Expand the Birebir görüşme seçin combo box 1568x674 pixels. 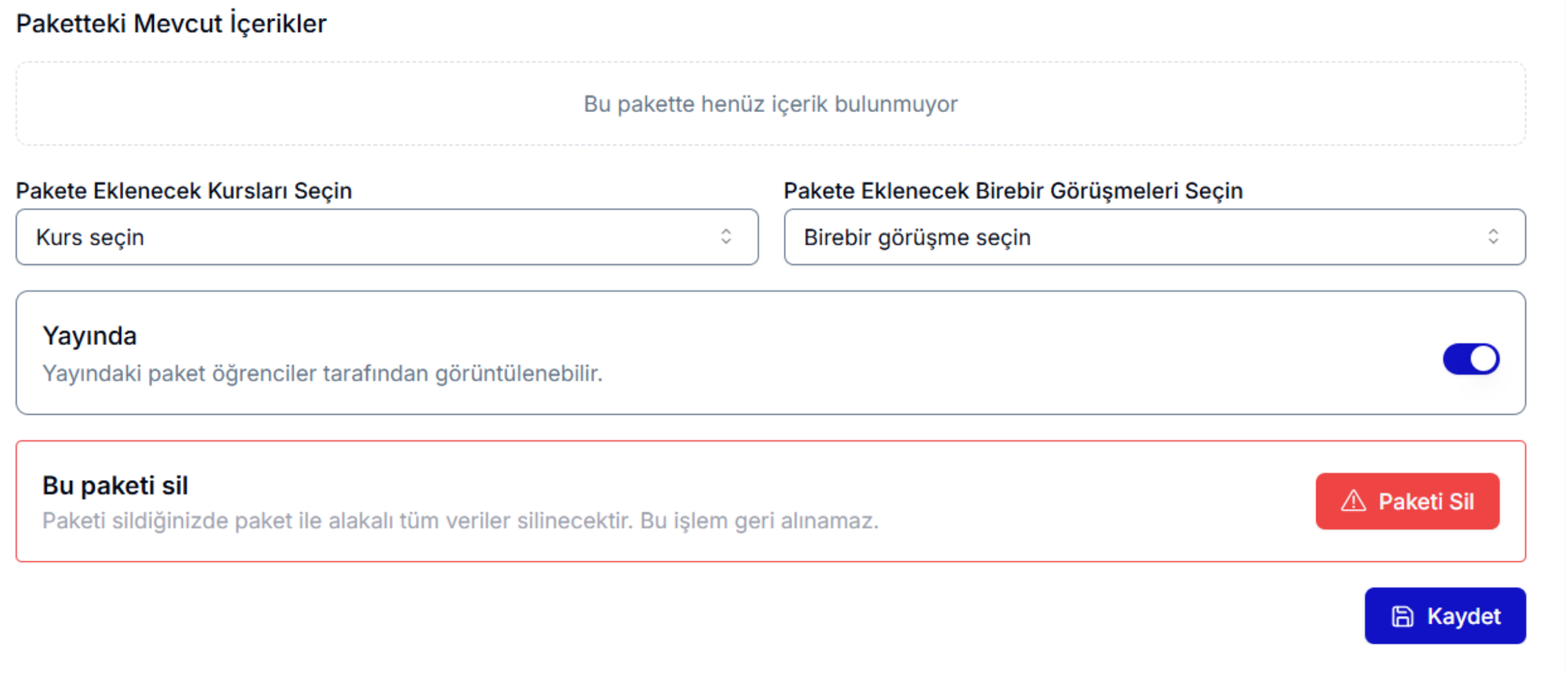click(x=1154, y=237)
